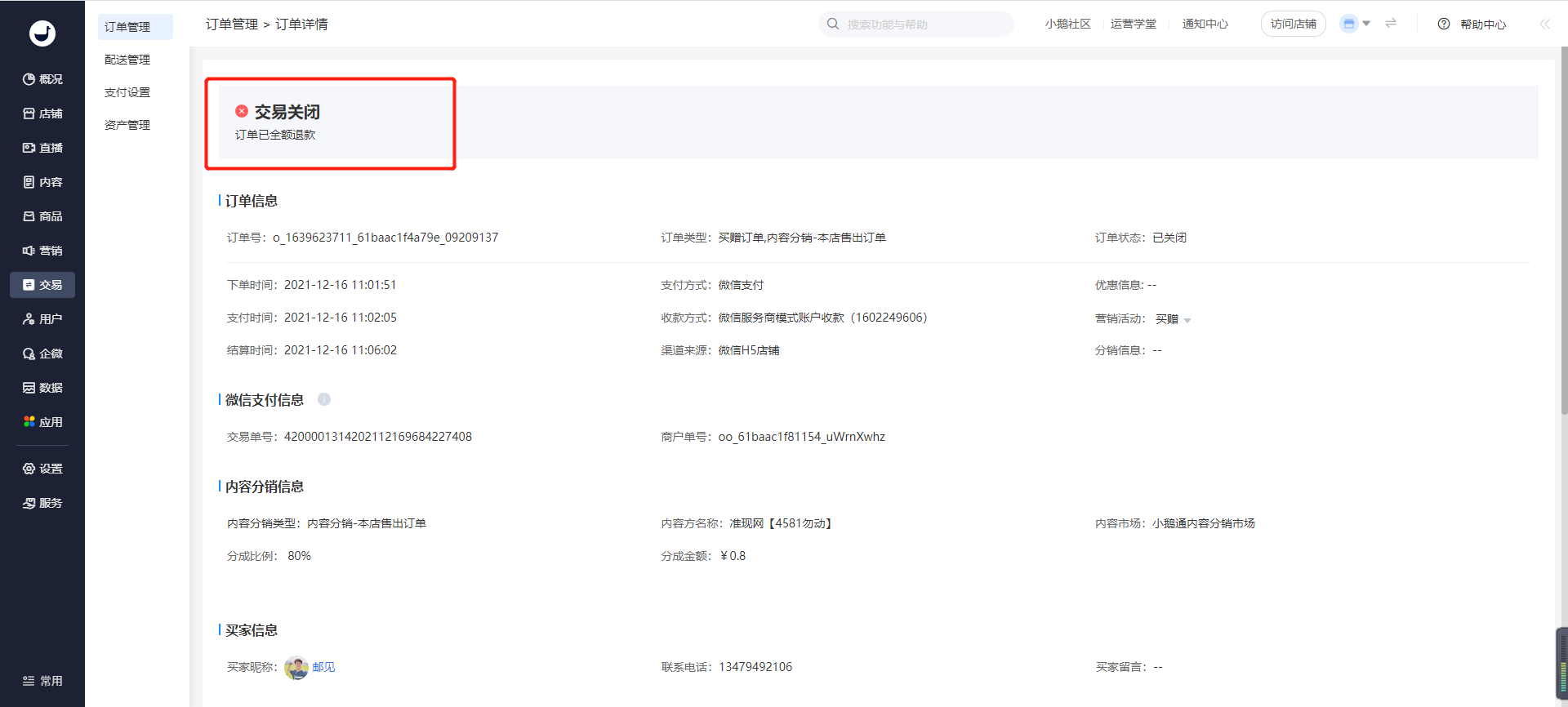
Task: Click commission amount ¥0.8
Action: click(x=733, y=556)
